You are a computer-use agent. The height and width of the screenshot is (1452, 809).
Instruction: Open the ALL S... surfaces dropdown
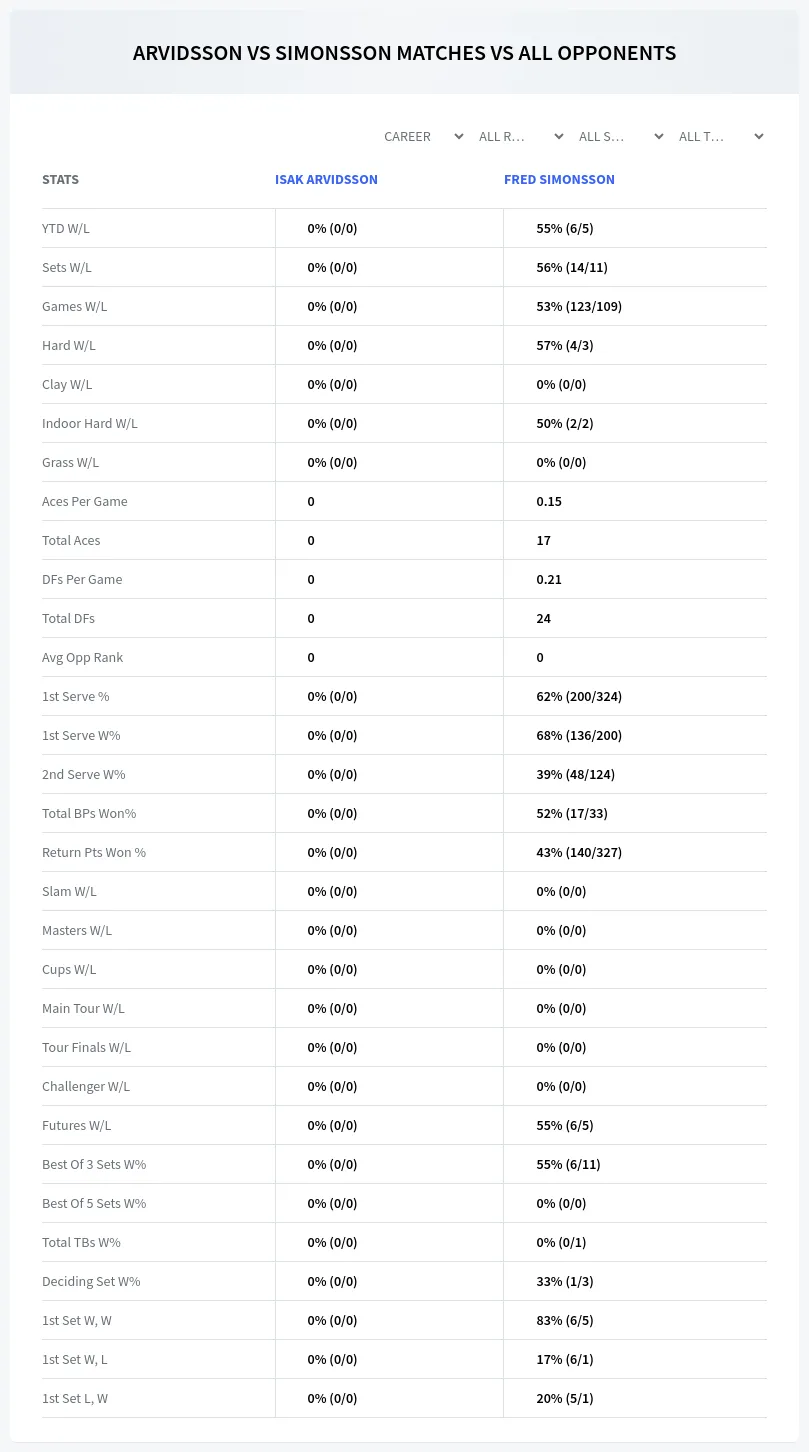[621, 136]
